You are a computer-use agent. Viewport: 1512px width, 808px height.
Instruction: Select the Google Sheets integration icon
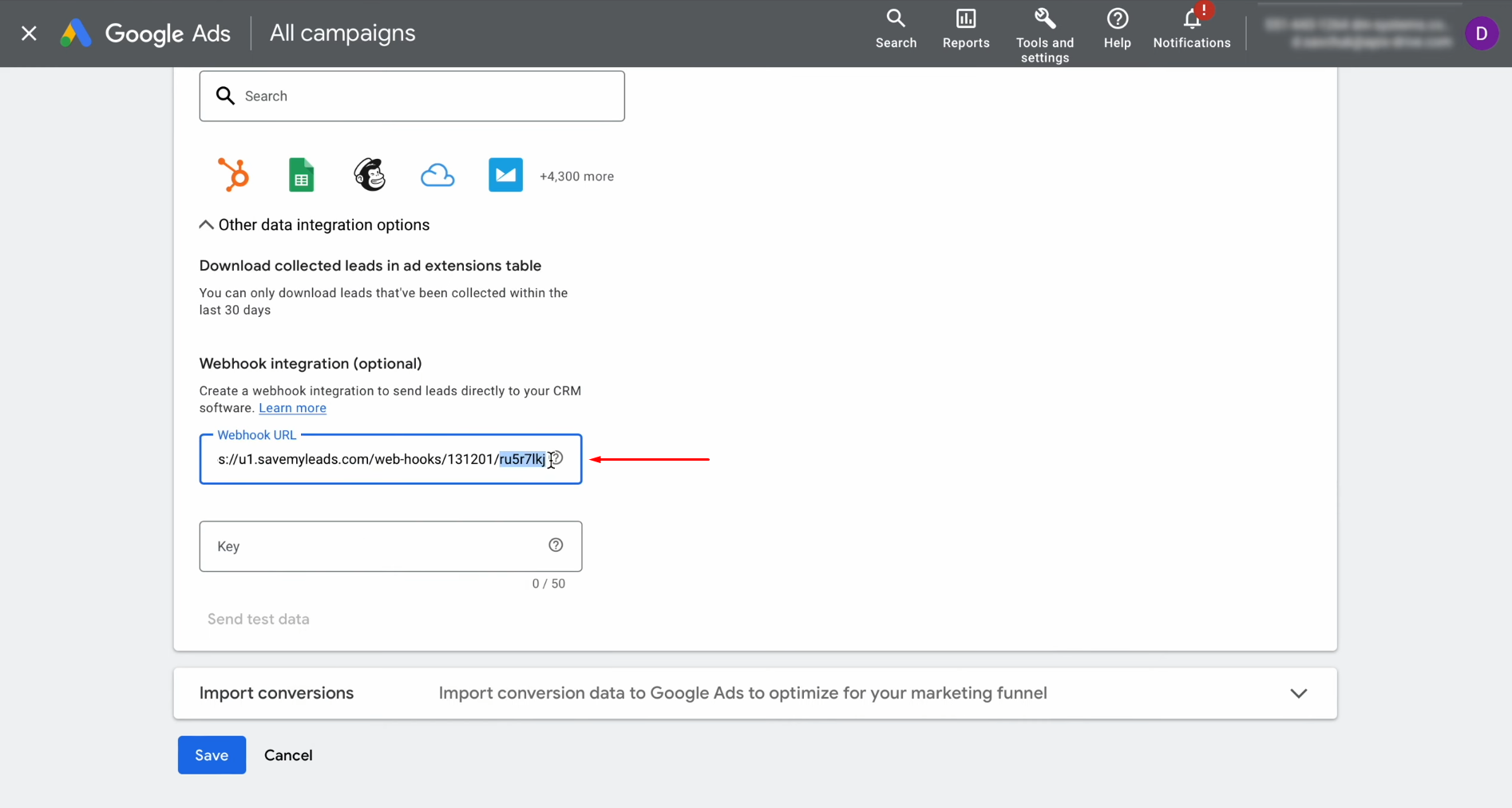[301, 175]
